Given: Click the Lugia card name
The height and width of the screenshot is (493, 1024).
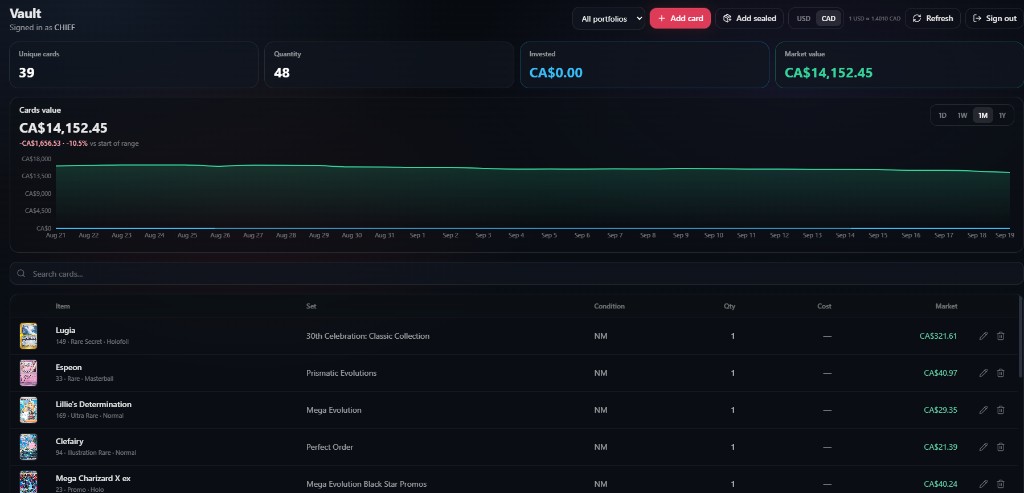Looking at the screenshot, I should tap(65, 330).
